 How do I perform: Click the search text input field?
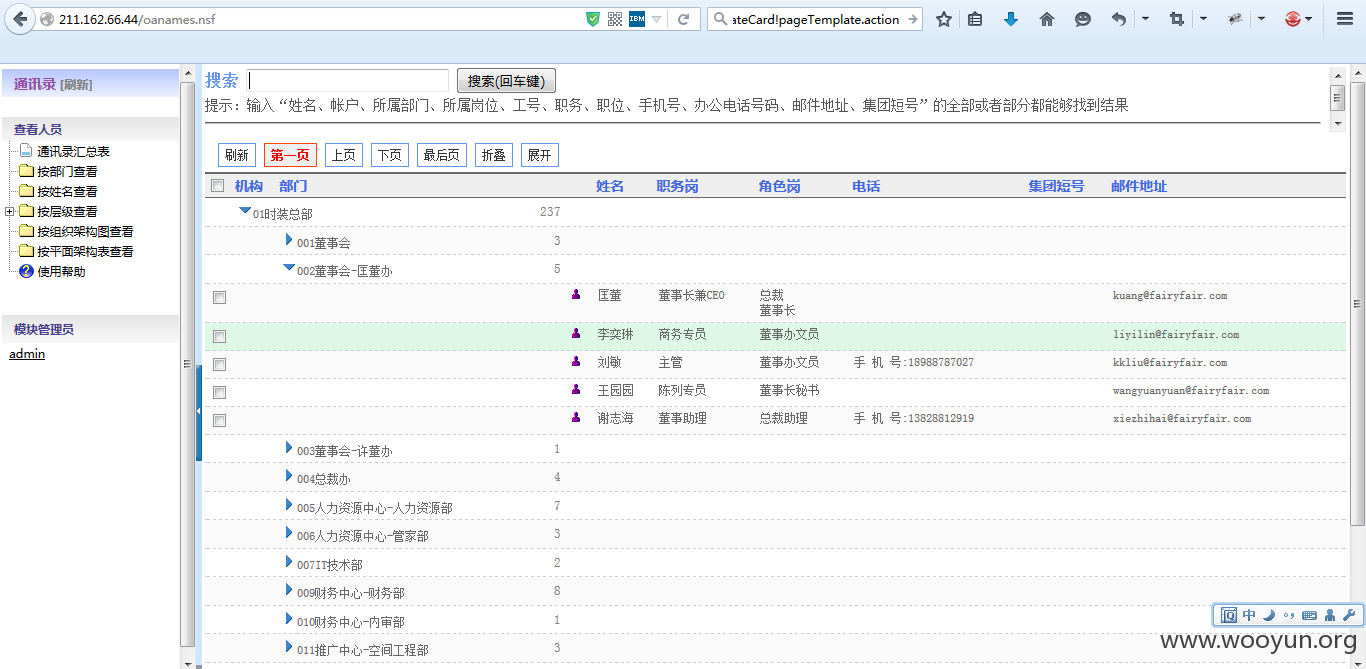348,81
